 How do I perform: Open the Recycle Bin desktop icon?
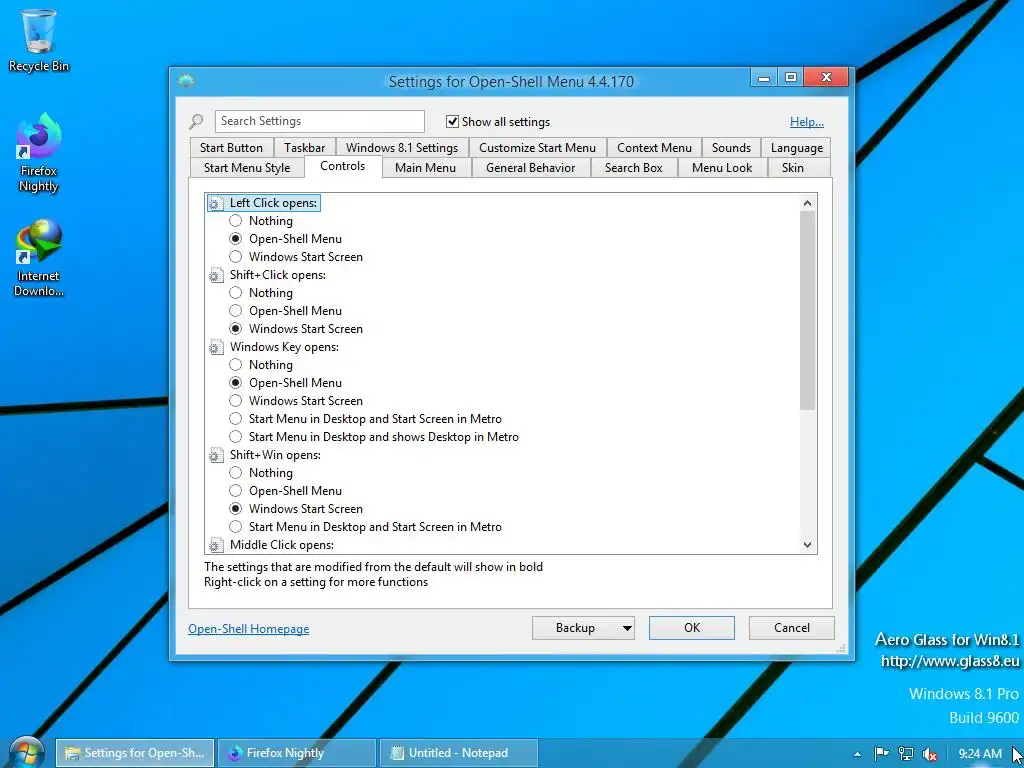click(39, 39)
